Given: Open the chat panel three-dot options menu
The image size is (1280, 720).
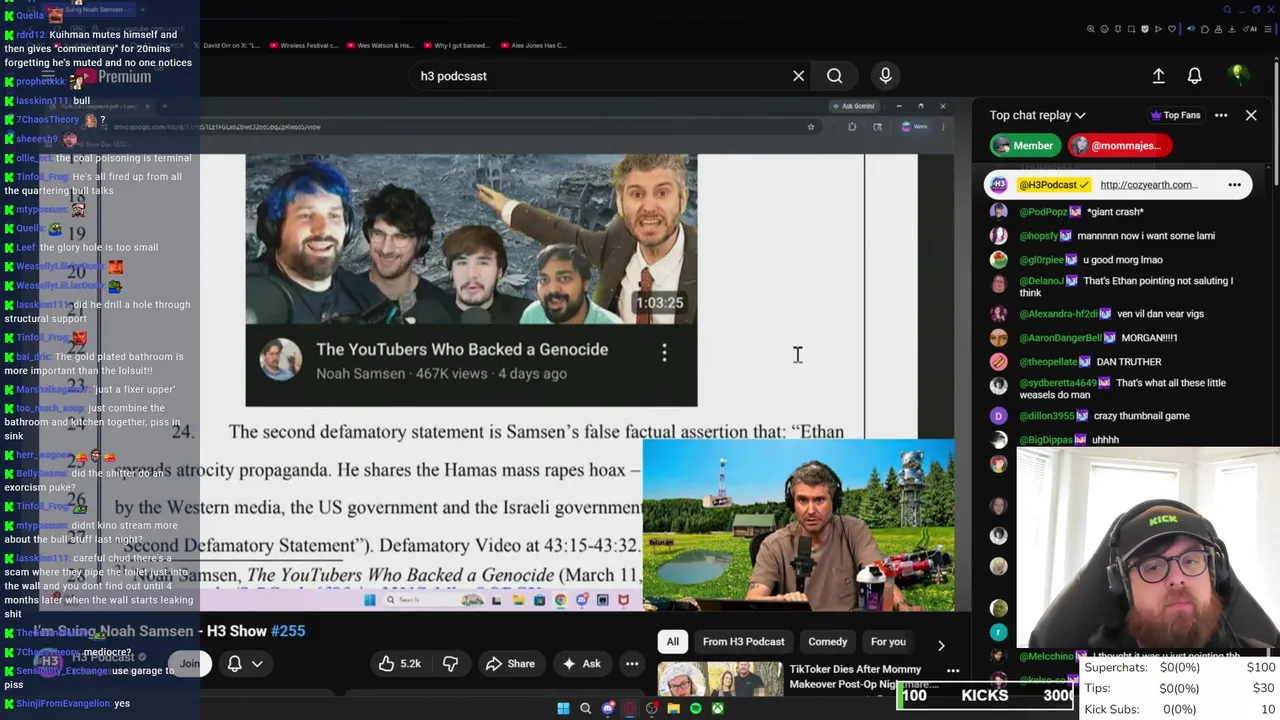Looking at the screenshot, I should [x=1221, y=115].
